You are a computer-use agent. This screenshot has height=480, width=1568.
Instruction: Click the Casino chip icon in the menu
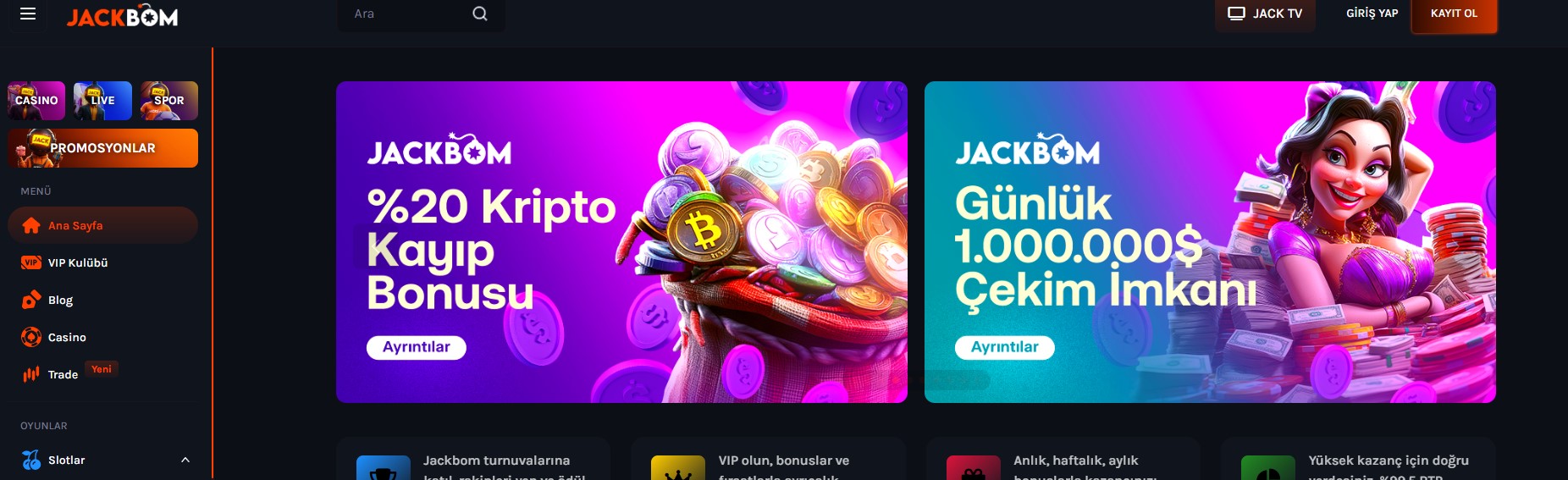[31, 337]
